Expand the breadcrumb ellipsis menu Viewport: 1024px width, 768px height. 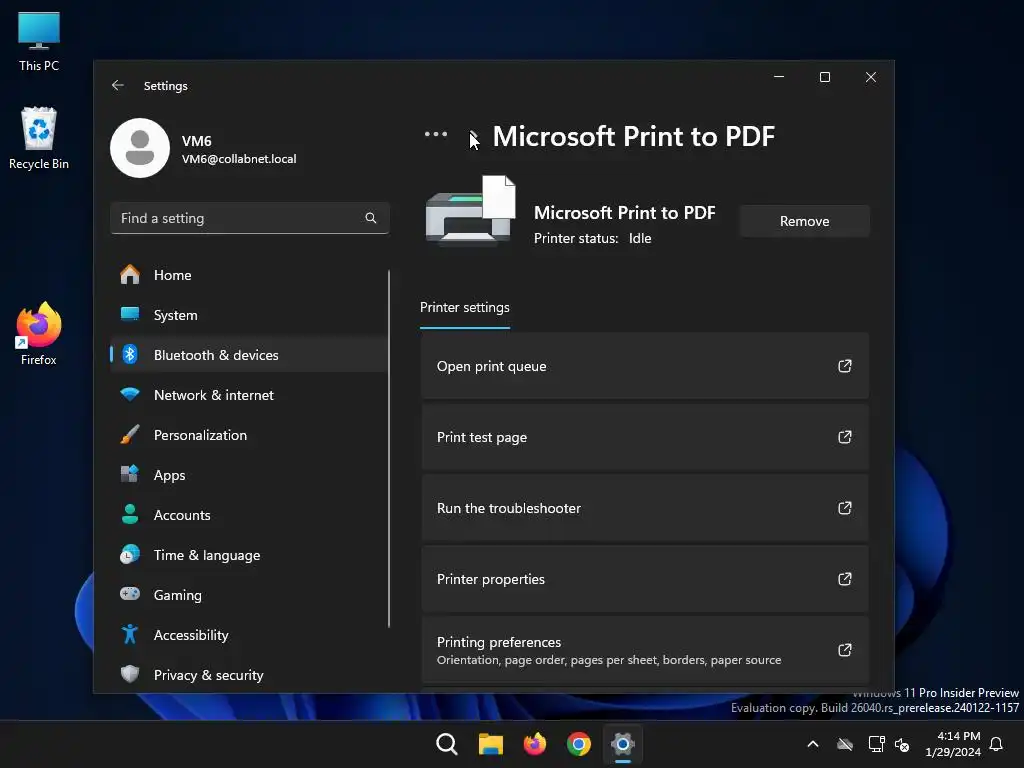tap(436, 135)
